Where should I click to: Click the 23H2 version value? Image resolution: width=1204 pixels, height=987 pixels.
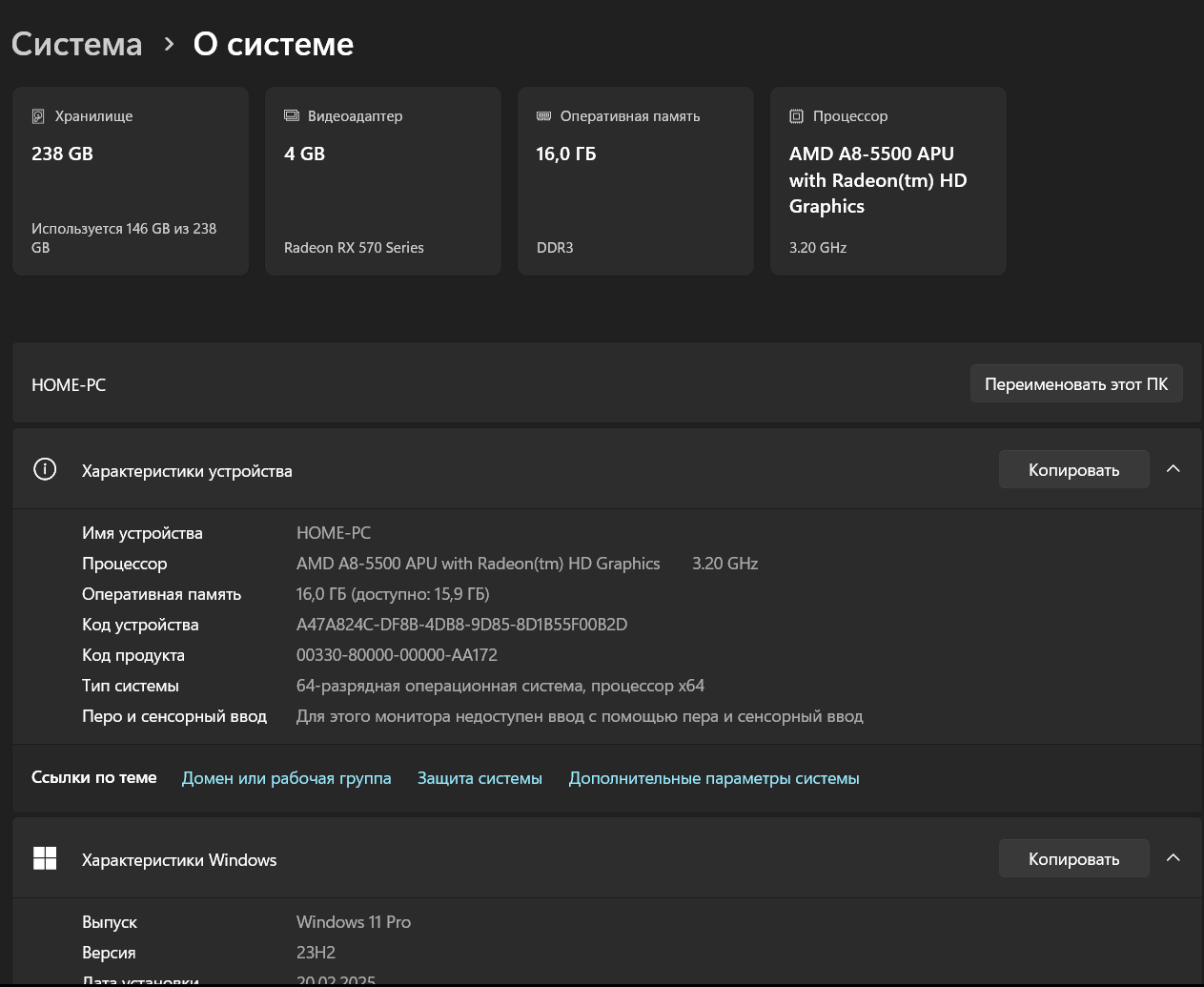click(316, 953)
